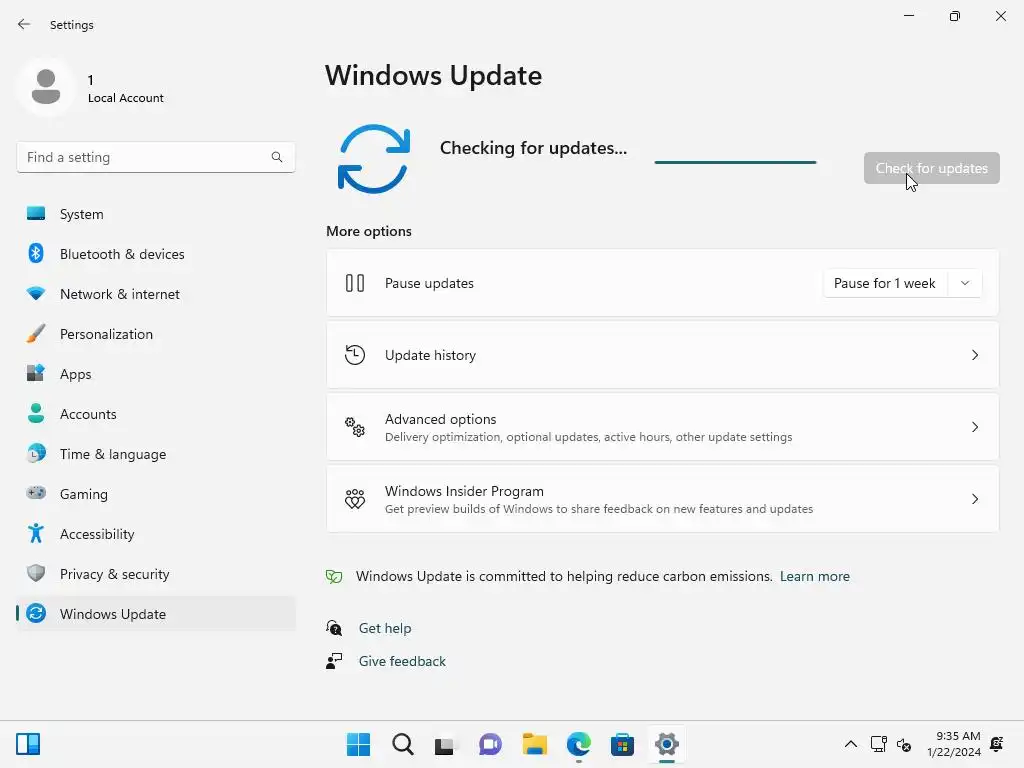Click the green leaf carbon emissions icon
Screen dimensions: 1024x768
[334, 577]
